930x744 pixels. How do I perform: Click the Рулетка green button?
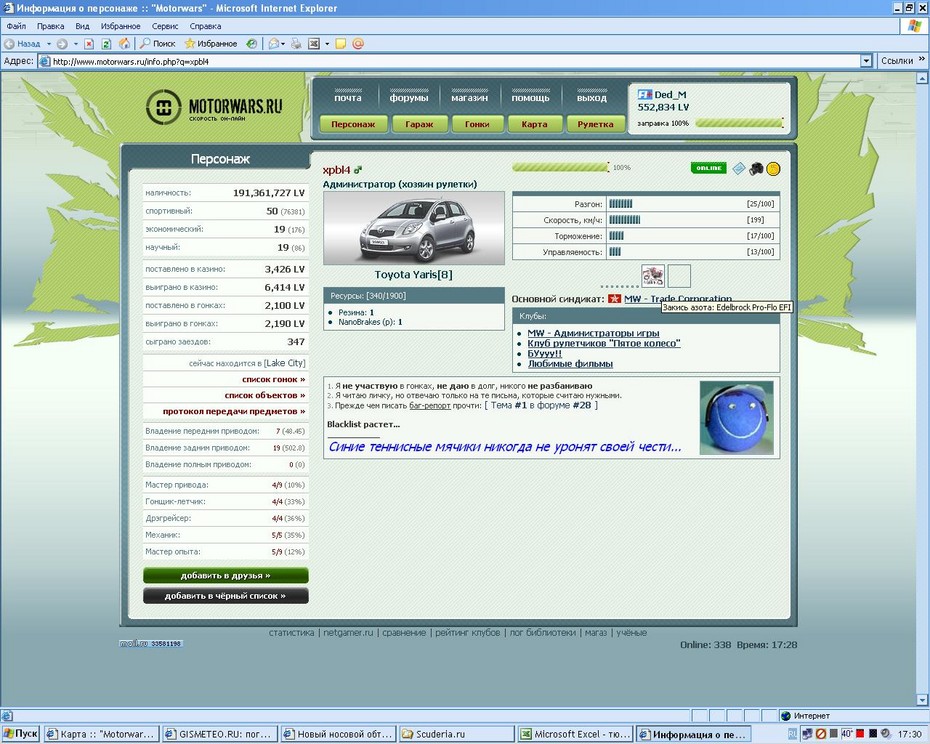pos(595,124)
